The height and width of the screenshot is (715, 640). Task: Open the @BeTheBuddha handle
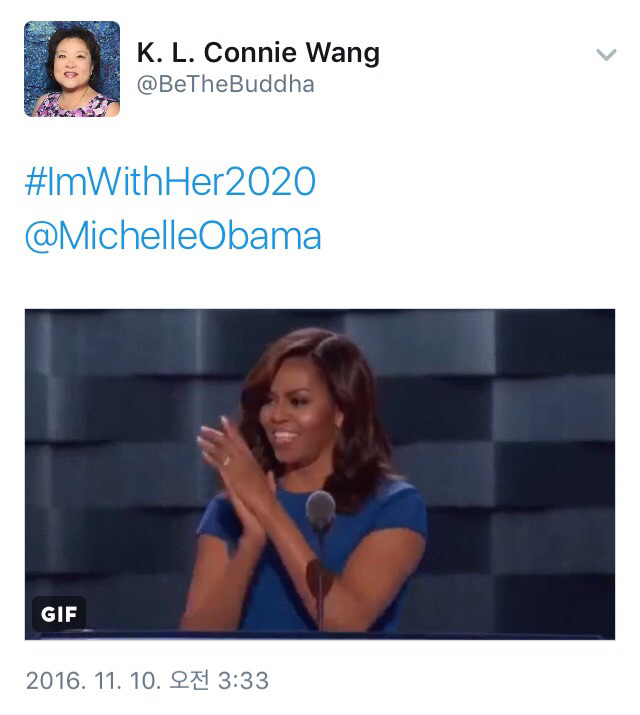click(x=225, y=84)
